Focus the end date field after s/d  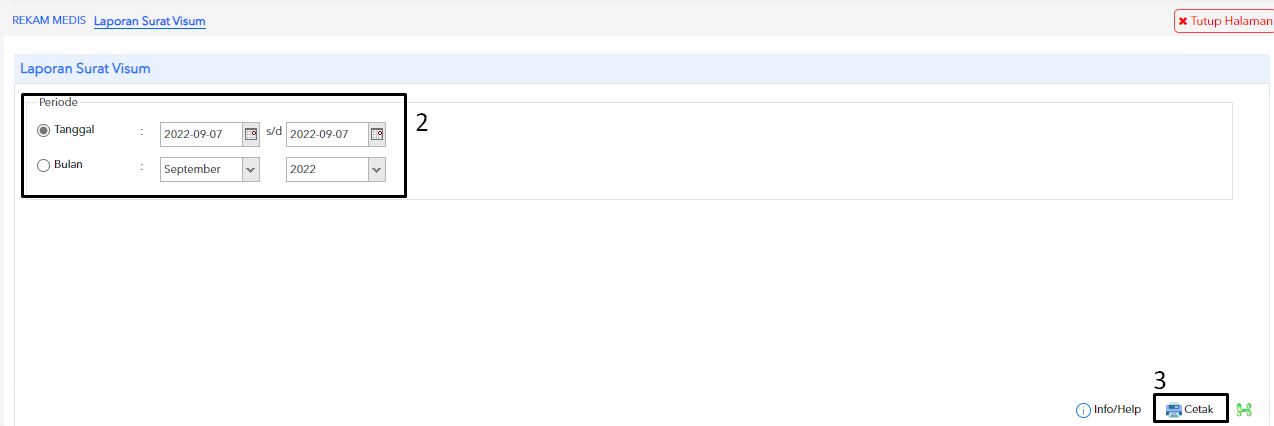coord(327,135)
